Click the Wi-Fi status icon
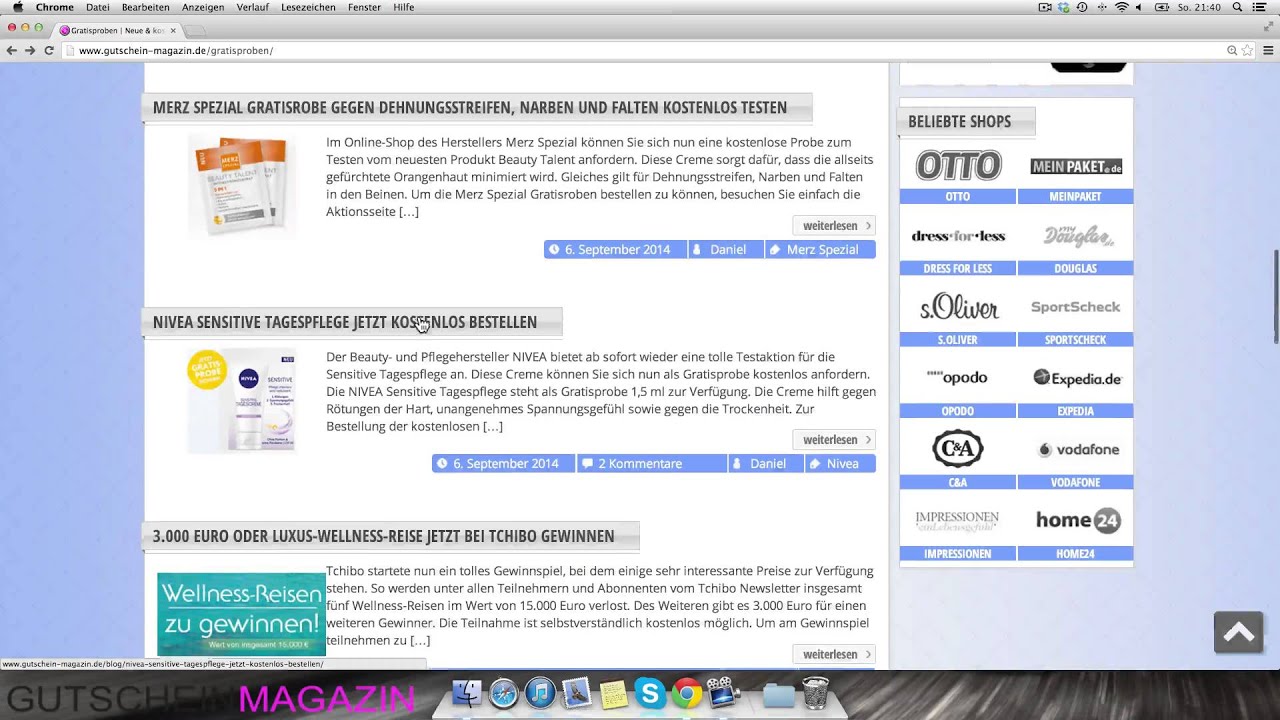1280x720 pixels. 1121,7
